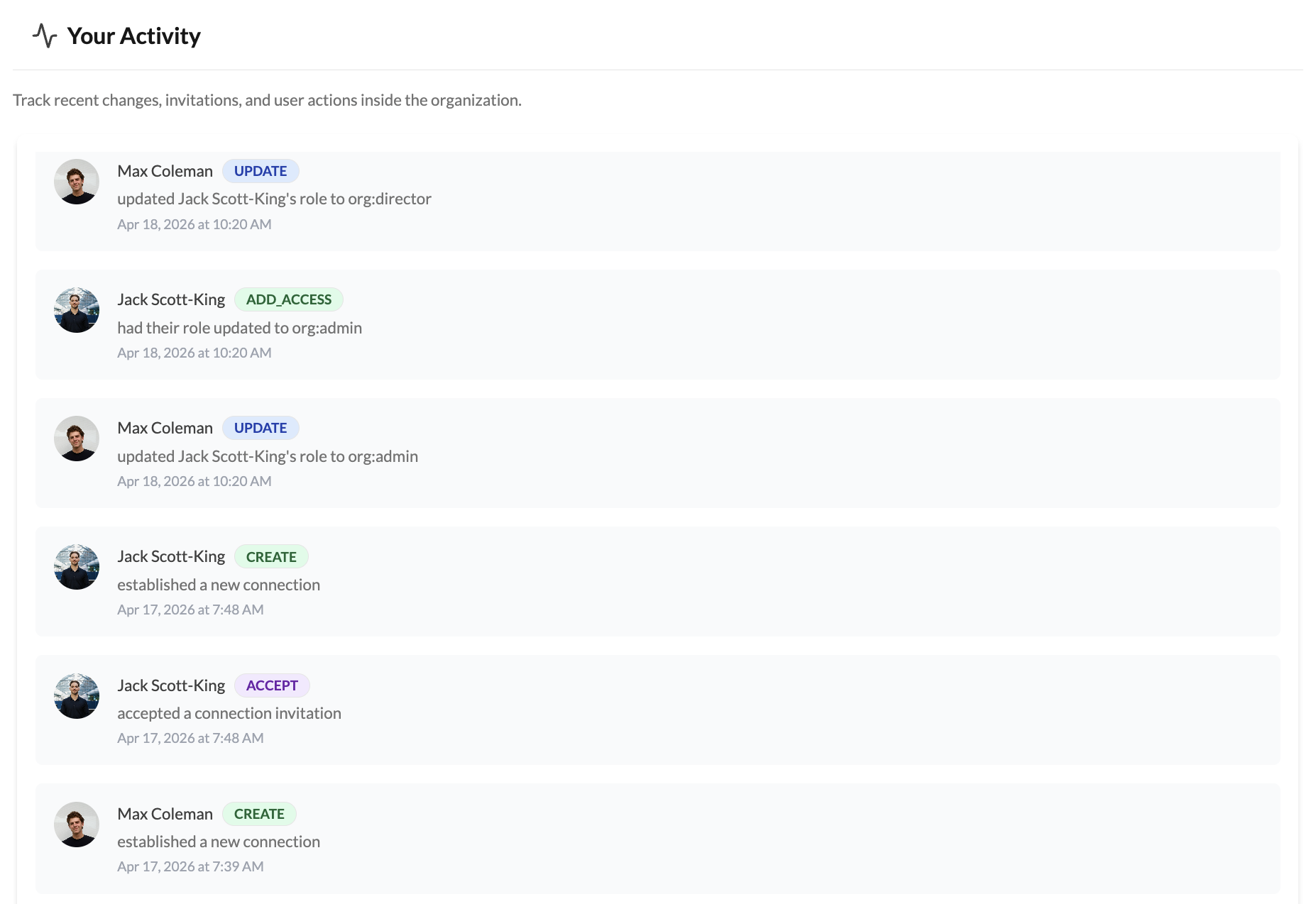
Task: Click the CREATE badge on Max Coleman's last entry
Action: pyautogui.click(x=259, y=814)
